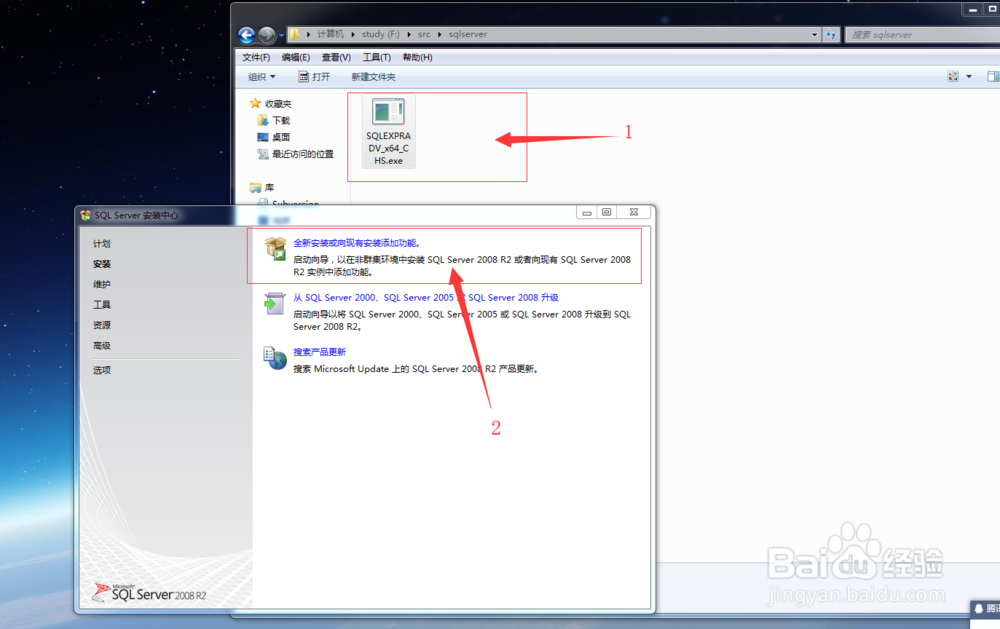Click the change view icon in Explorer
The width and height of the screenshot is (1000, 629).
953,77
